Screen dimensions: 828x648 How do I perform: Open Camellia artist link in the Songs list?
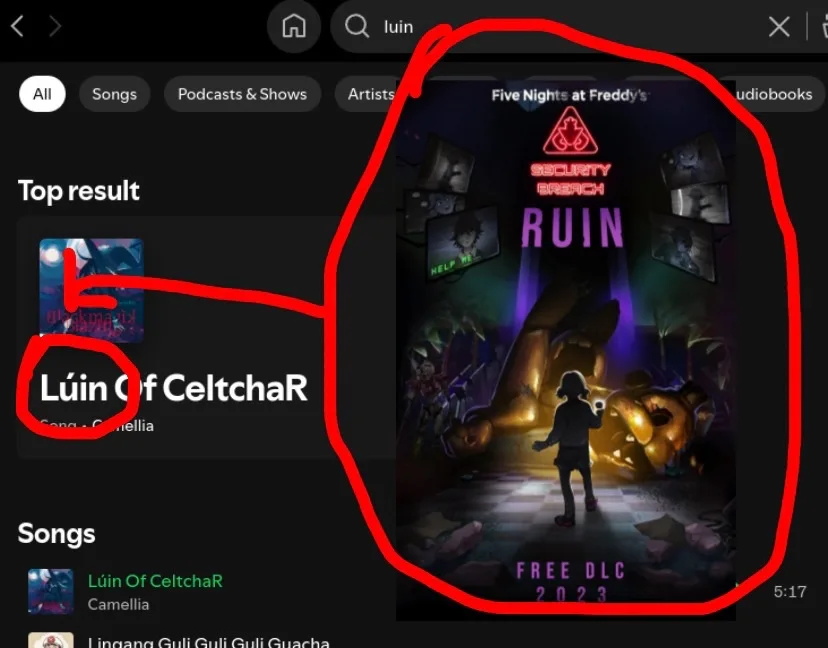118,604
